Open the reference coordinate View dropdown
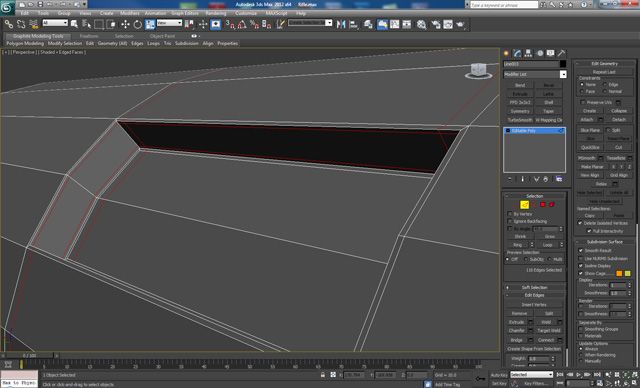 point(169,23)
